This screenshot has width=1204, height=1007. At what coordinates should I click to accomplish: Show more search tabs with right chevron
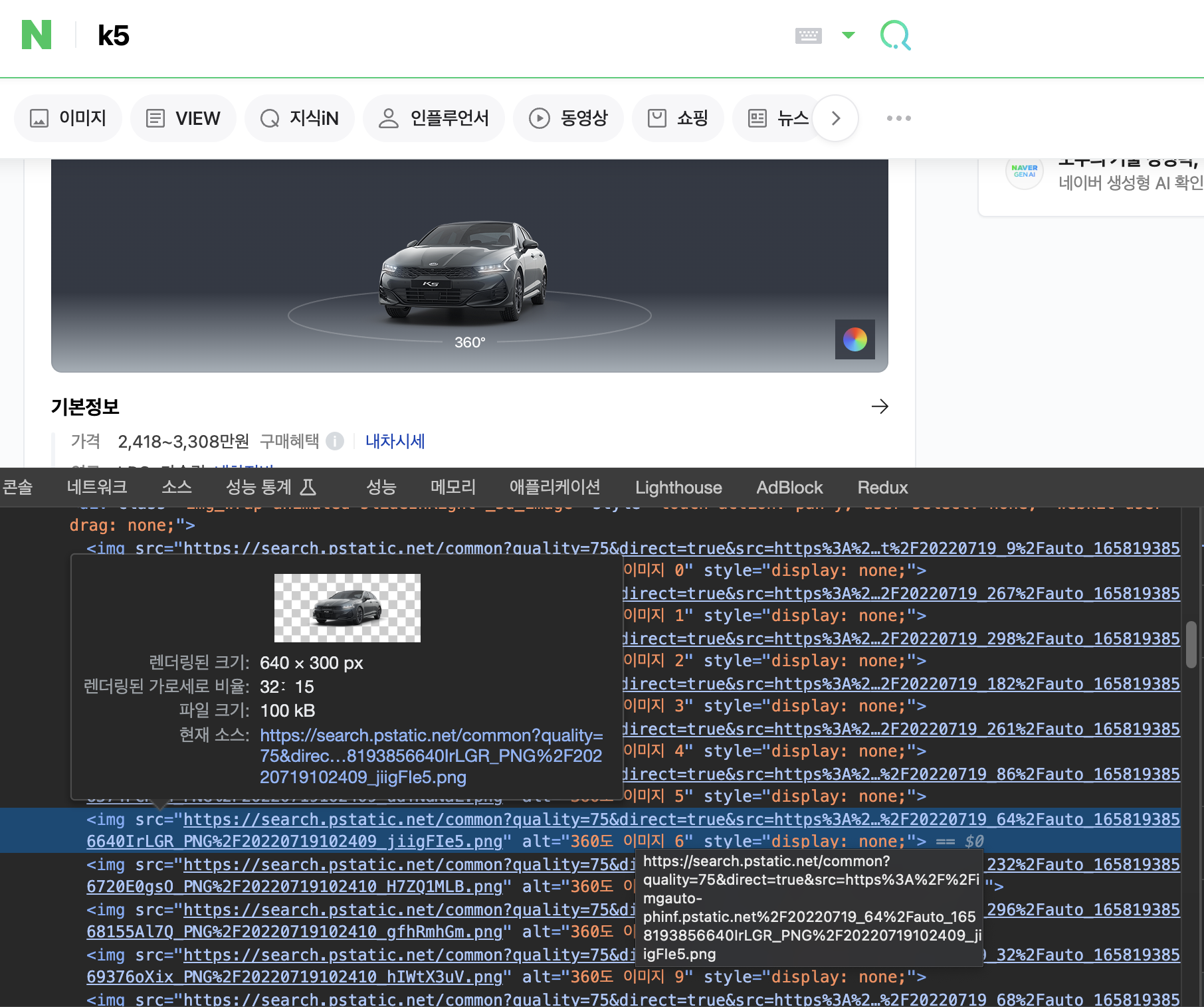click(836, 118)
